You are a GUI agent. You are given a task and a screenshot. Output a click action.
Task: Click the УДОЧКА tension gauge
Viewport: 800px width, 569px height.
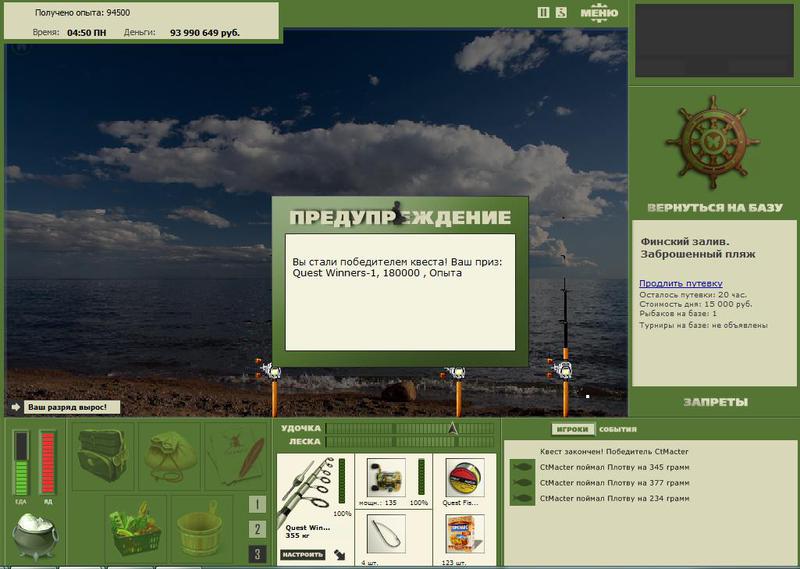pos(410,428)
